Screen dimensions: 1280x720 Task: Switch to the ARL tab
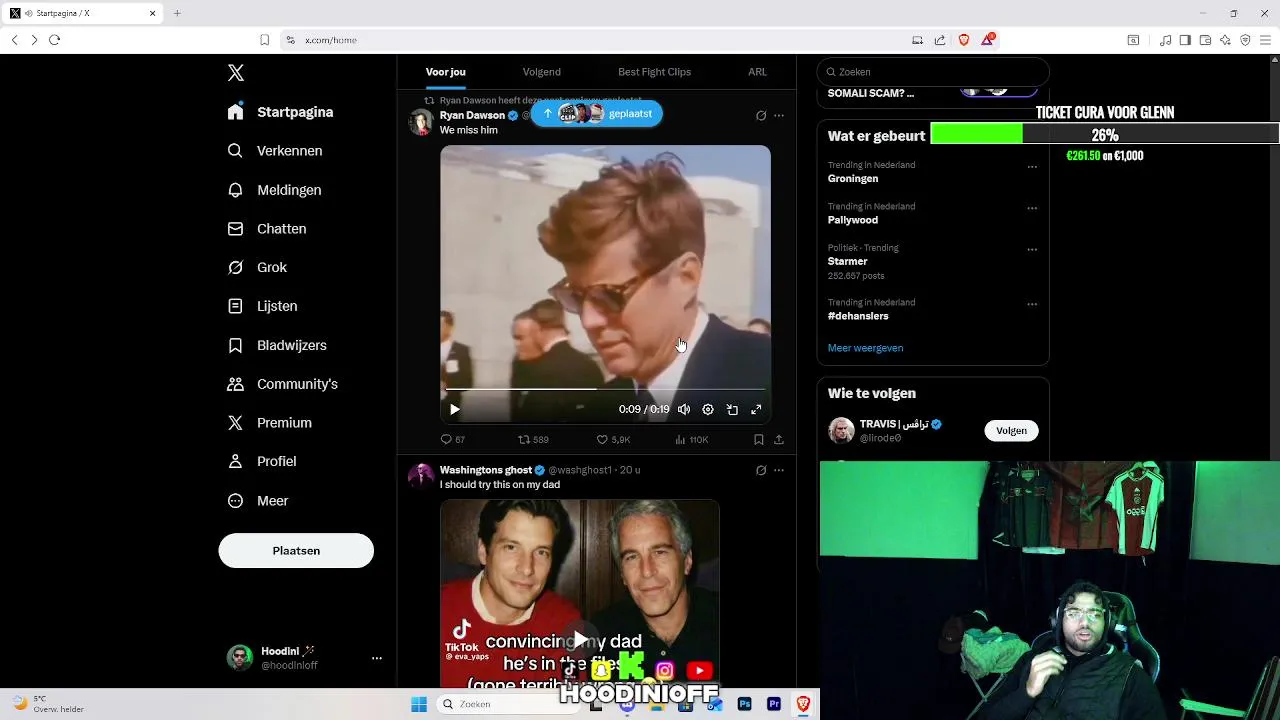coord(757,72)
